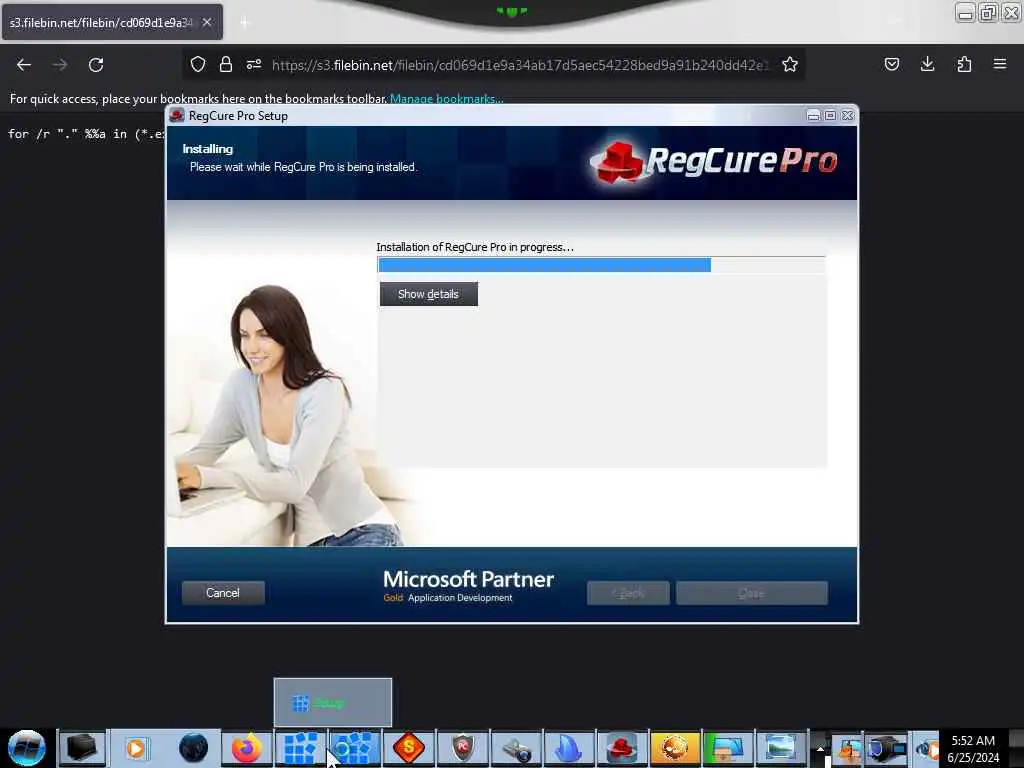Open site permissions icon in address bar
Image resolution: width=1024 pixels, height=768 pixels.
tap(254, 64)
